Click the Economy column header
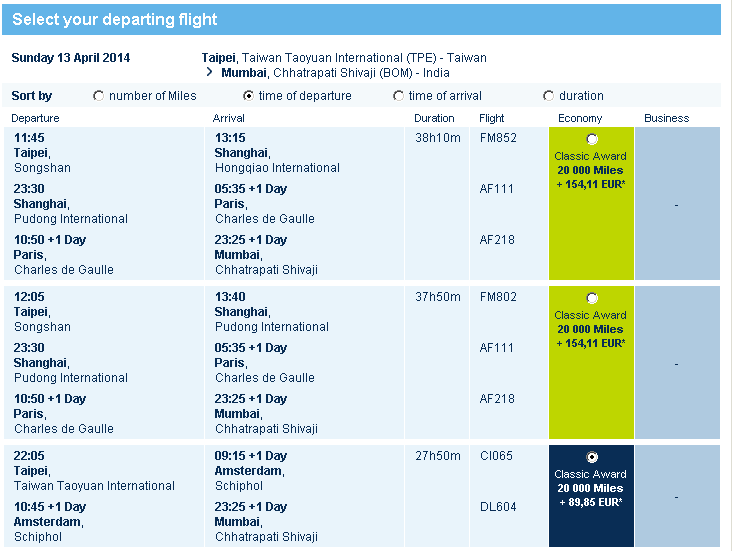Viewport: 734px width, 551px height. point(580,118)
